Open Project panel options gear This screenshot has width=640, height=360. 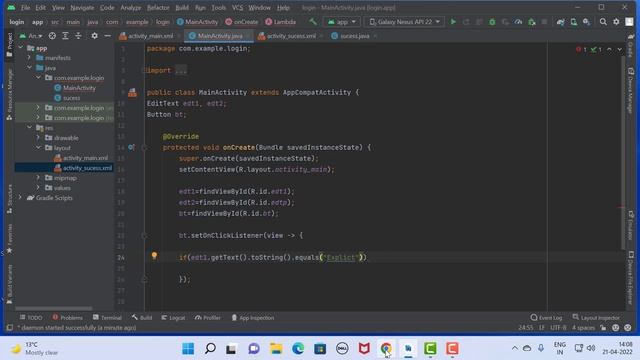(94, 36)
